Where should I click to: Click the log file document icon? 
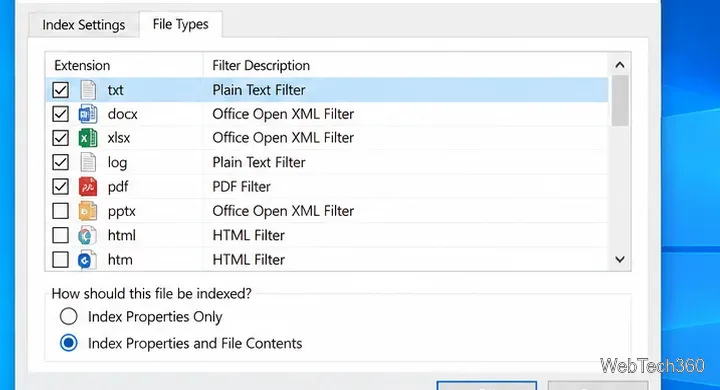pyautogui.click(x=88, y=162)
